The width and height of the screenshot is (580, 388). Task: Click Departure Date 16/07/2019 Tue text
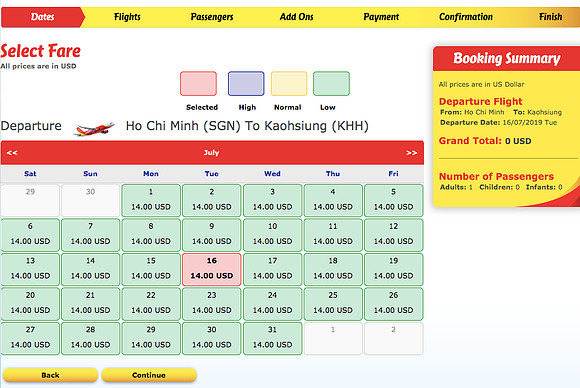coord(498,122)
